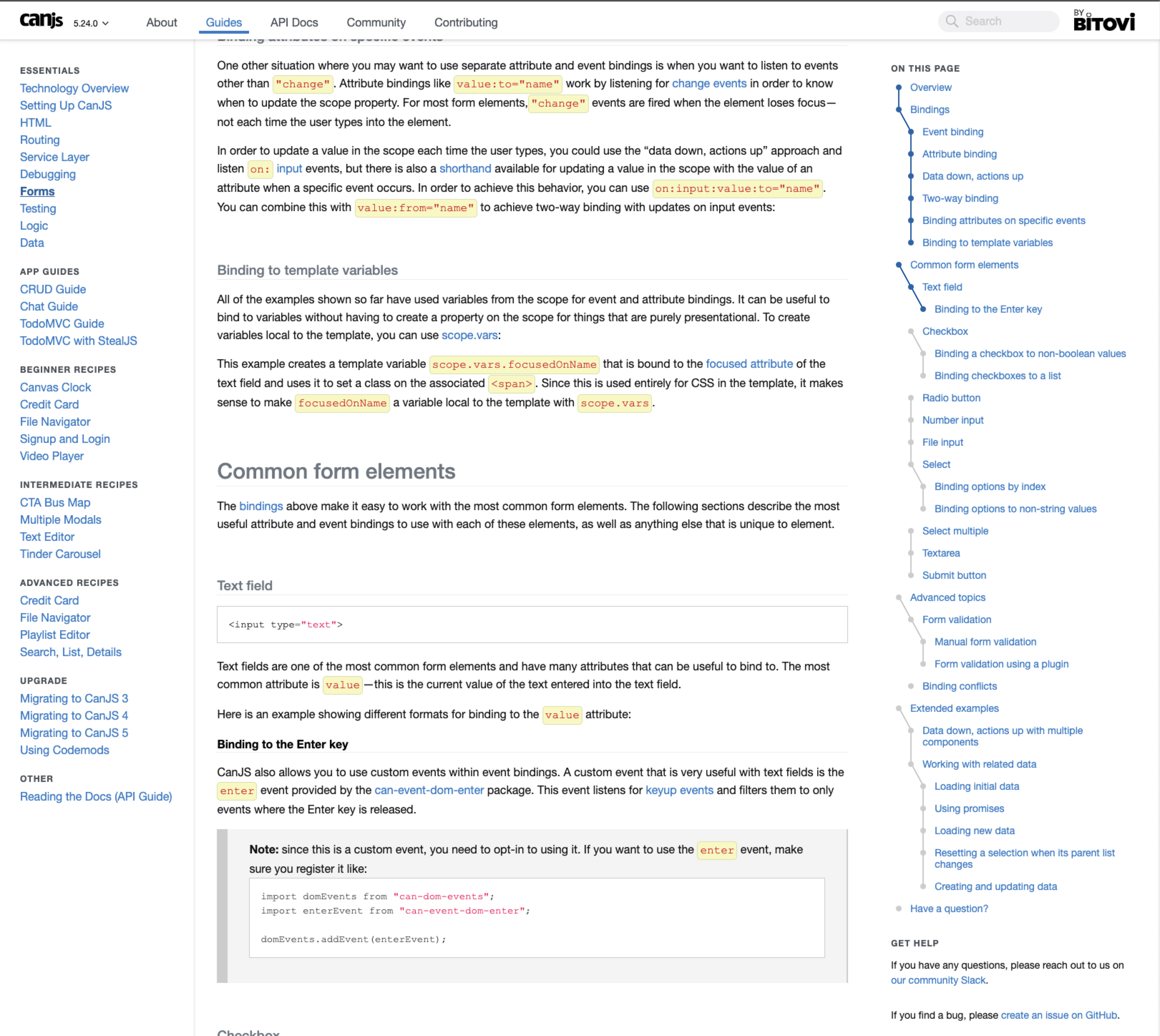Viewport: 1160px width, 1036px height.
Task: Open the 5.24.0 version dropdown
Action: (90, 23)
